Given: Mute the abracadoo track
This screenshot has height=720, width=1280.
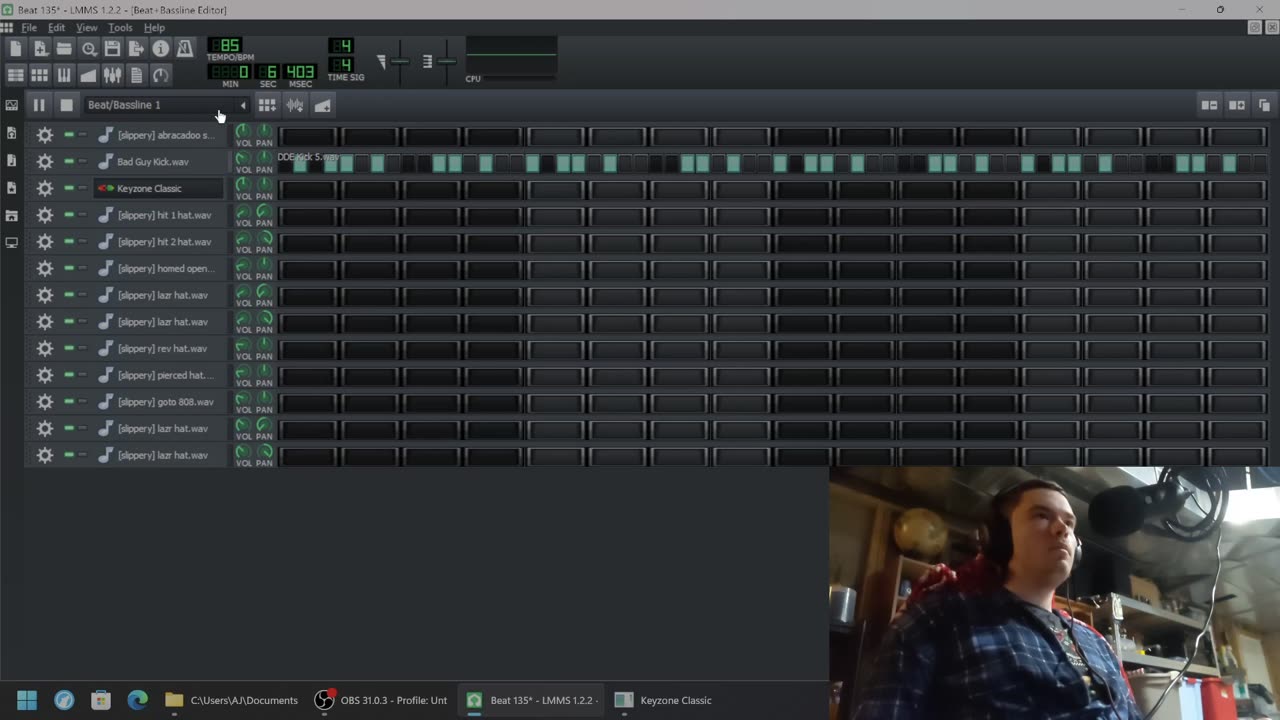Looking at the screenshot, I should (69, 135).
